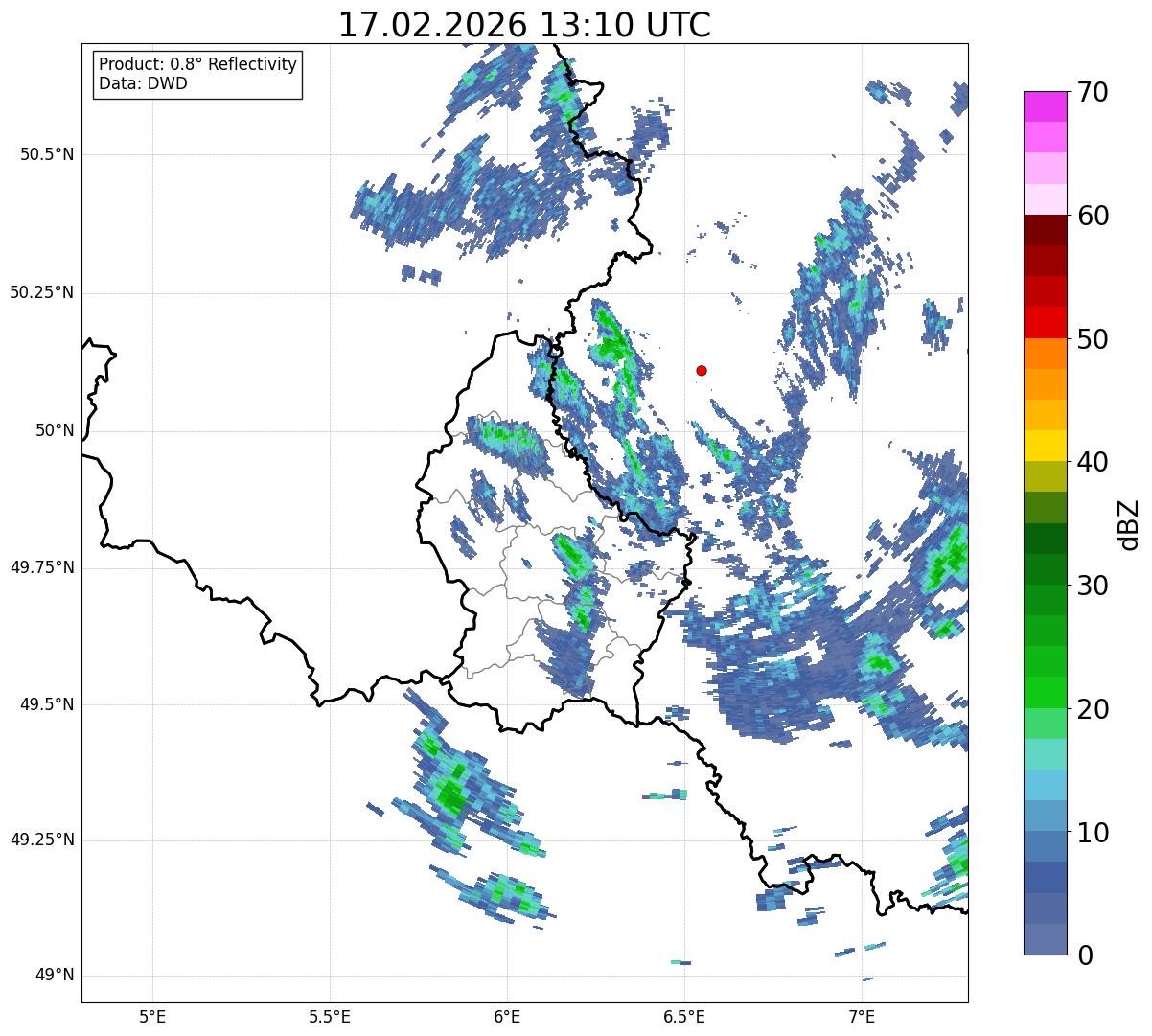Click the "dBZ" colorbar axis label
The width and height of the screenshot is (1152, 1036).
[1129, 523]
